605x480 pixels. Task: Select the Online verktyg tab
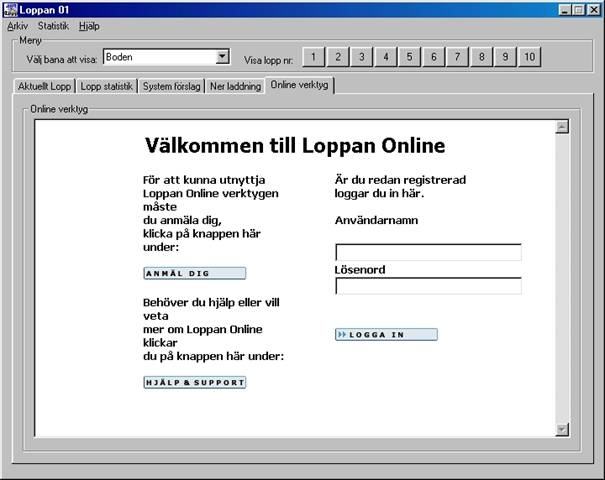click(299, 85)
